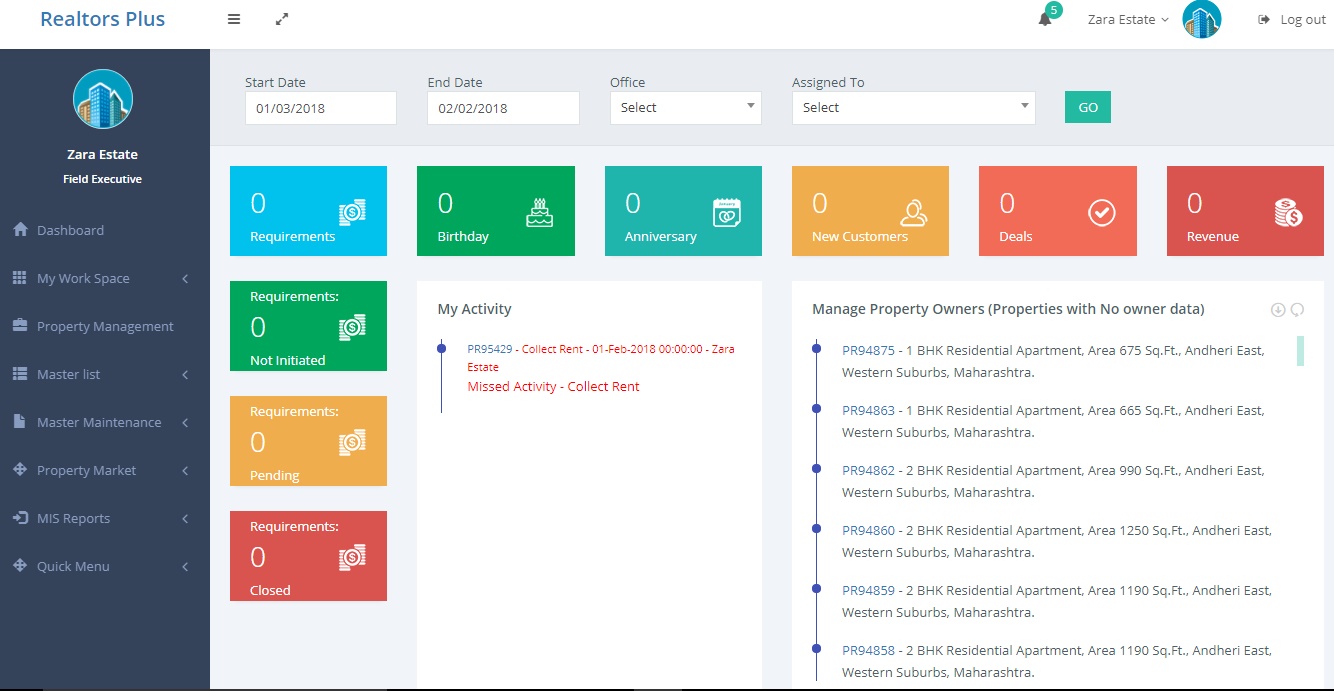1334x691 pixels.
Task: Open property link PR94859
Action: point(868,591)
